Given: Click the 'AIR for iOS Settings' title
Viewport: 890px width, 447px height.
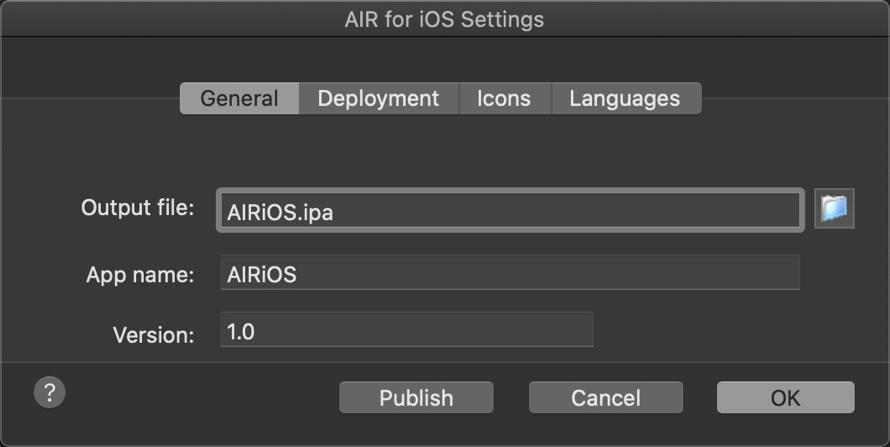Looking at the screenshot, I should tap(444, 19).
